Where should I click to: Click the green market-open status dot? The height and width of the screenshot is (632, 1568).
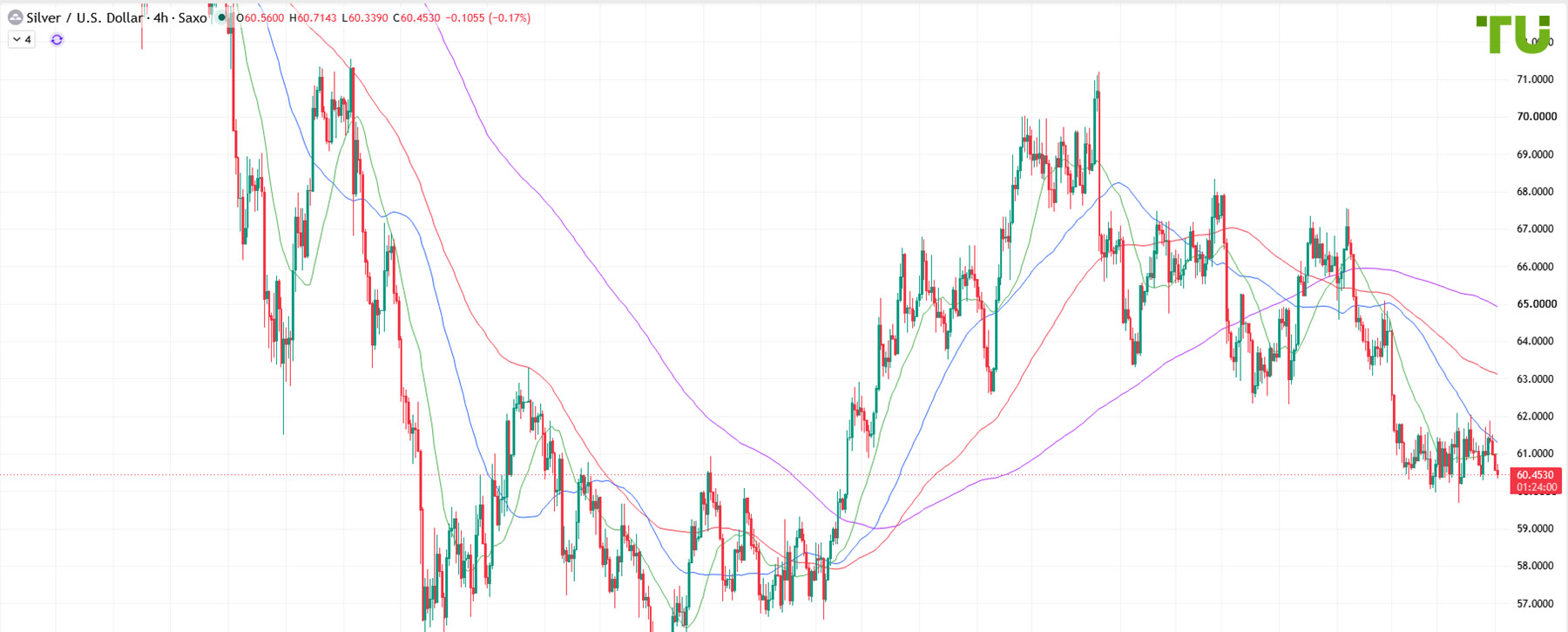222,17
